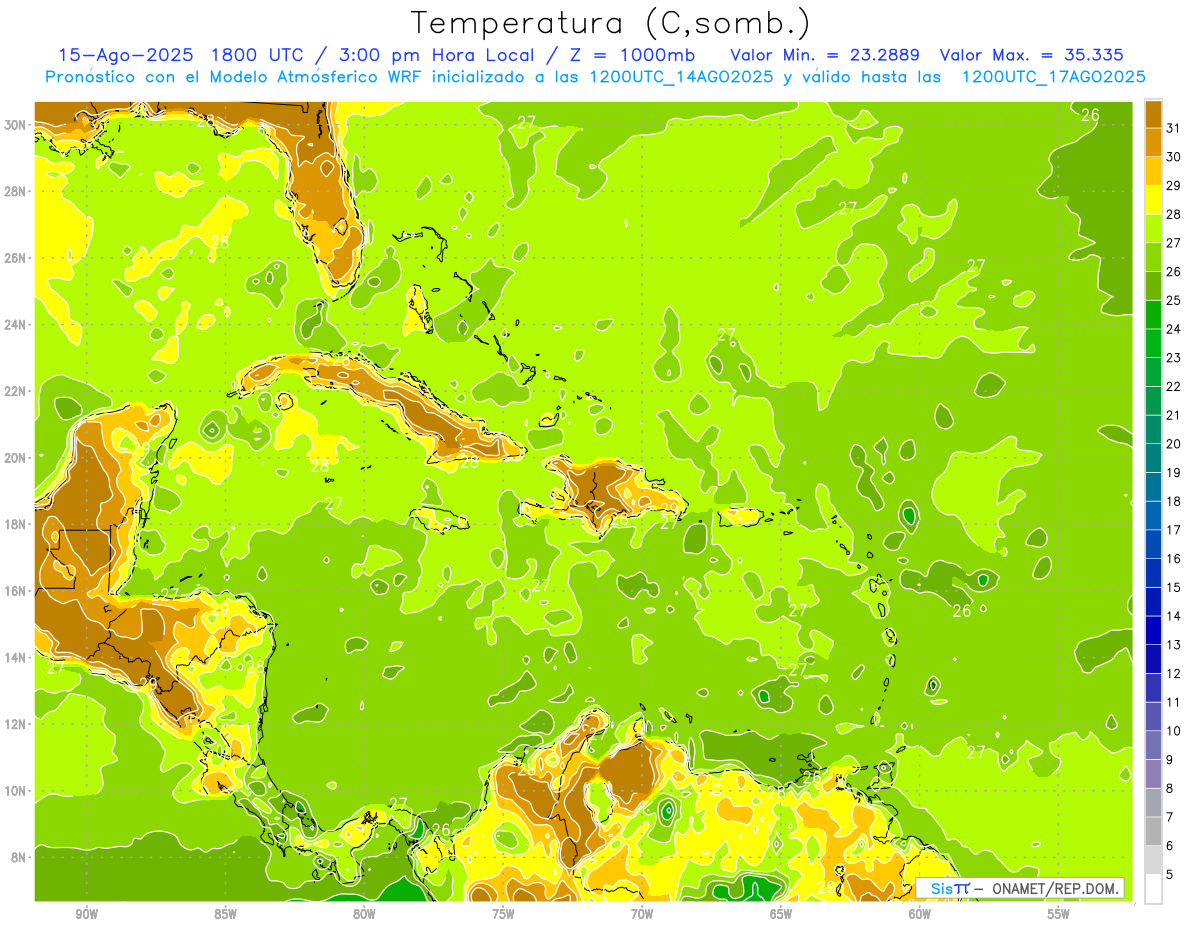Click the legend value "31"
The height and width of the screenshot is (927, 1200).
1174,128
